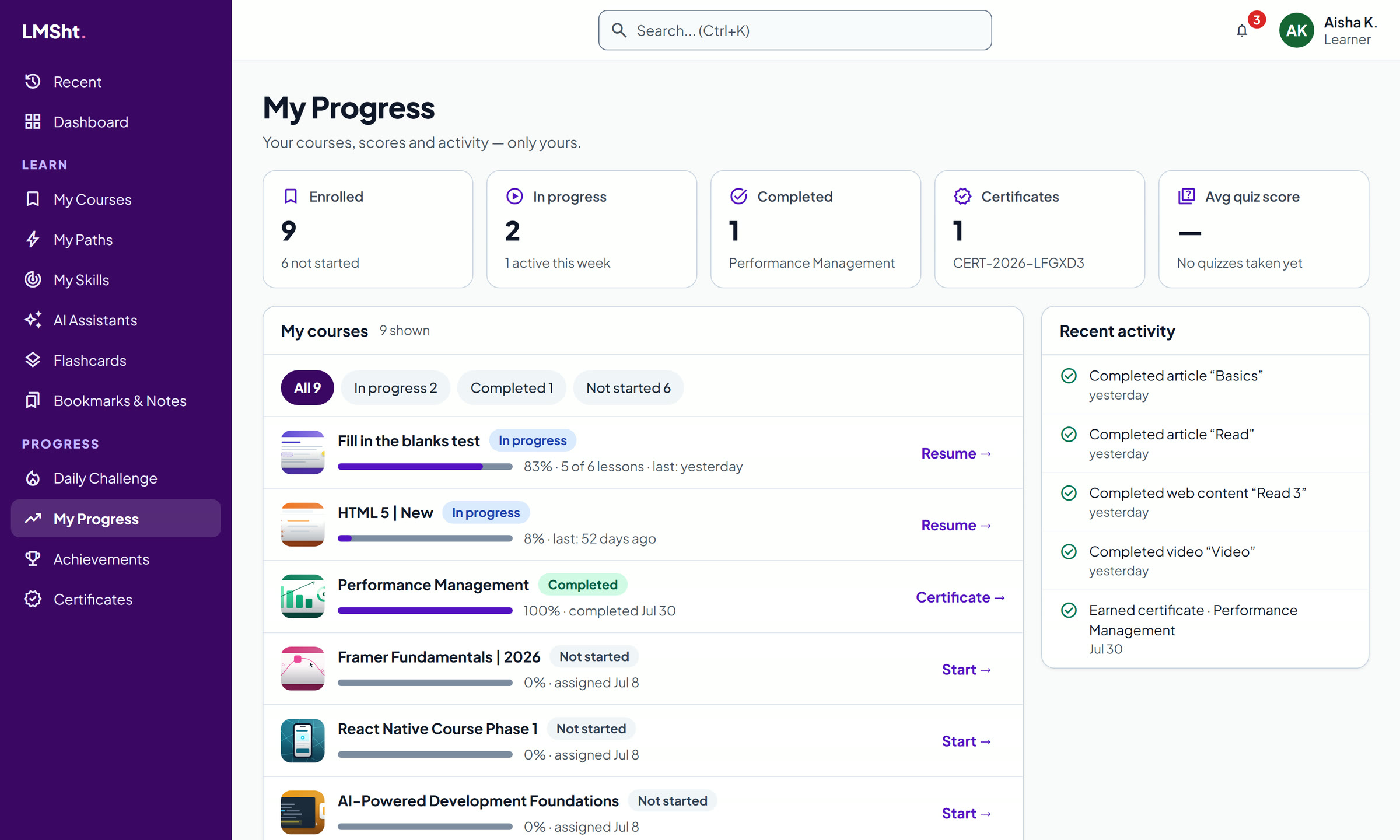Start Framer Fundamentals | 2026
This screenshot has width=1400, height=840.
(967, 670)
